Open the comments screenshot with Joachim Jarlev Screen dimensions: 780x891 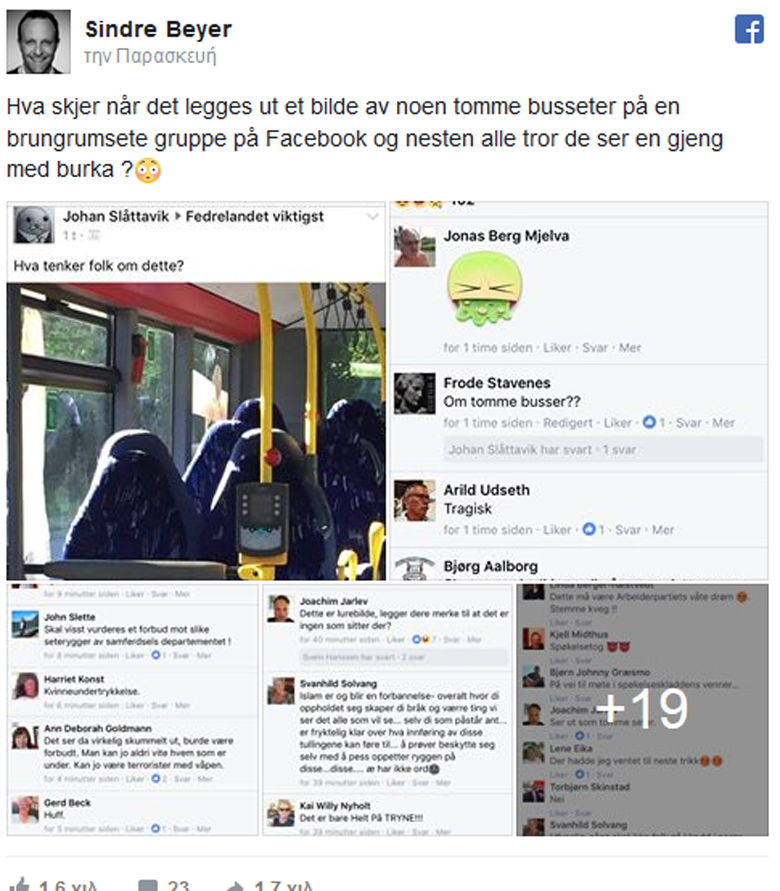(x=387, y=710)
